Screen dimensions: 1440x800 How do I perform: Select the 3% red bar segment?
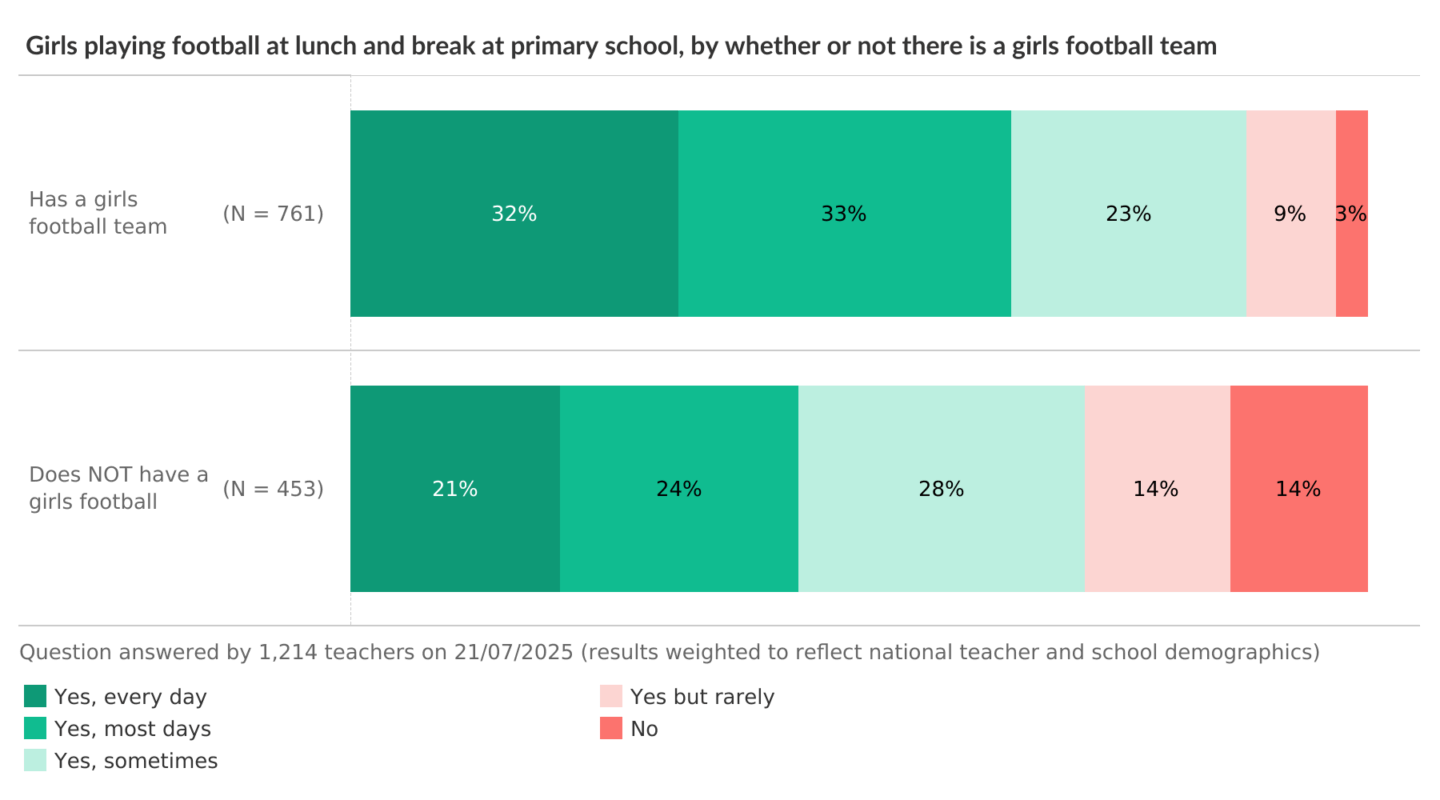1352,214
